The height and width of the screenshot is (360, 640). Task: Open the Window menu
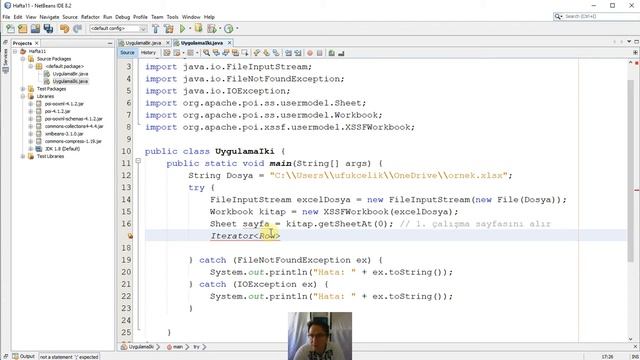191,17
